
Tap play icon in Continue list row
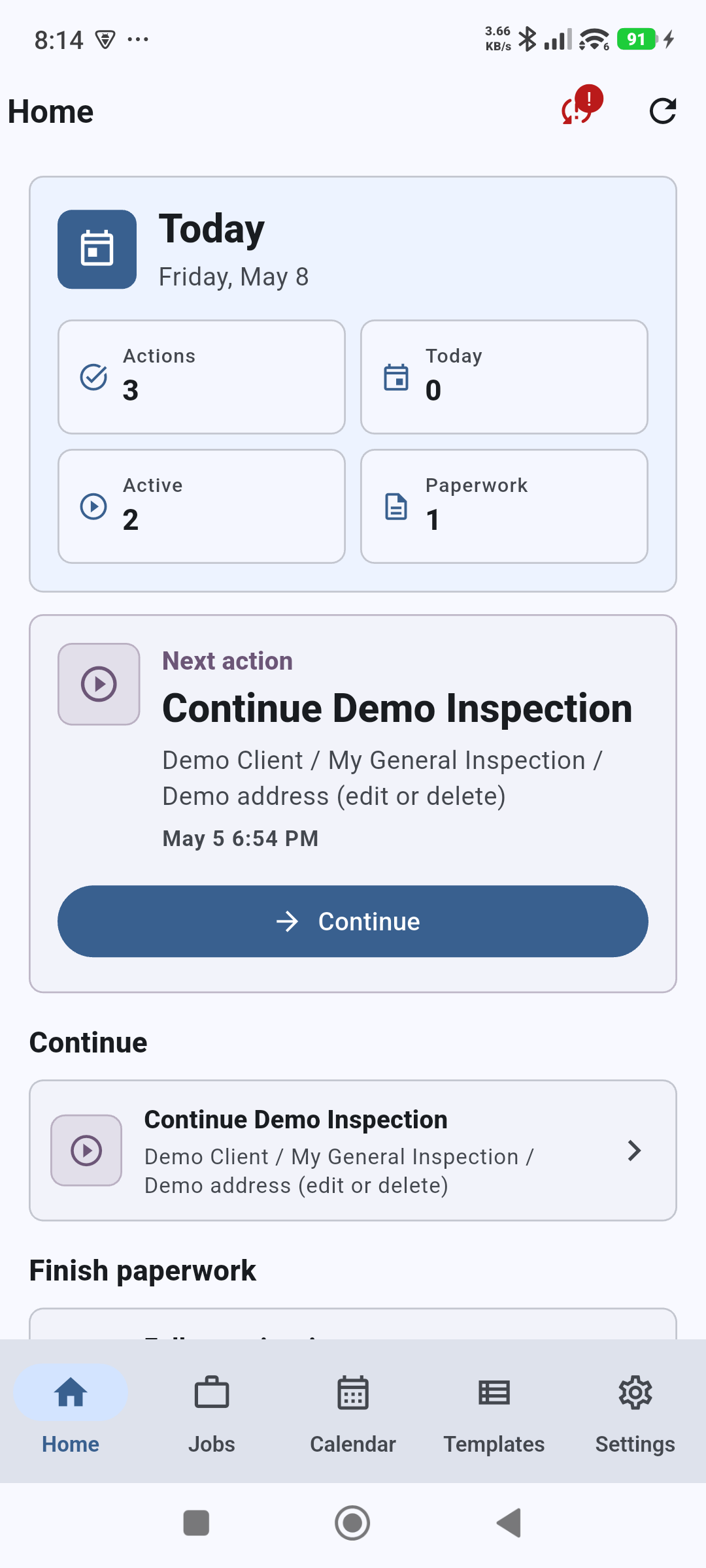tap(86, 1151)
